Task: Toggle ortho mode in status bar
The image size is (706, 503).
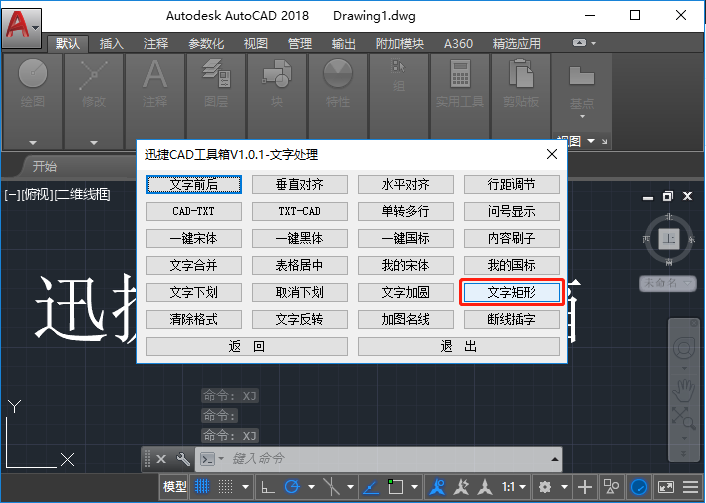Action: coord(268,487)
